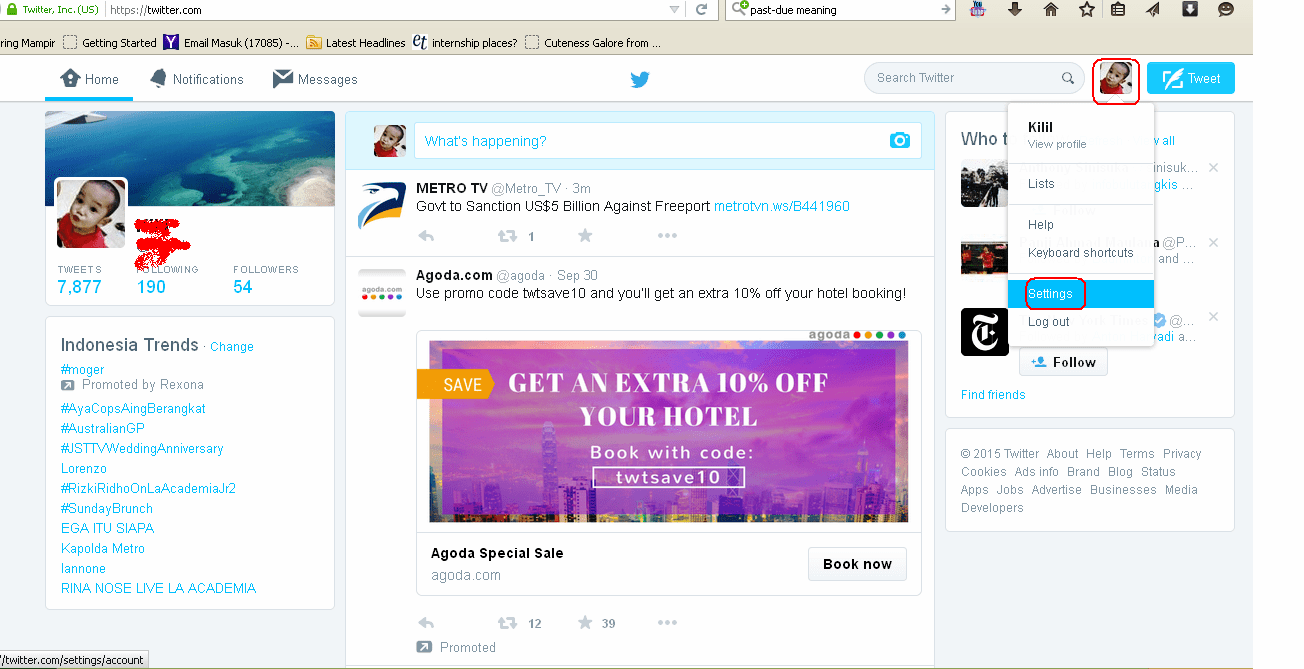This screenshot has width=1304, height=669.
Task: Open the Agoda promo banner image
Action: (668, 431)
